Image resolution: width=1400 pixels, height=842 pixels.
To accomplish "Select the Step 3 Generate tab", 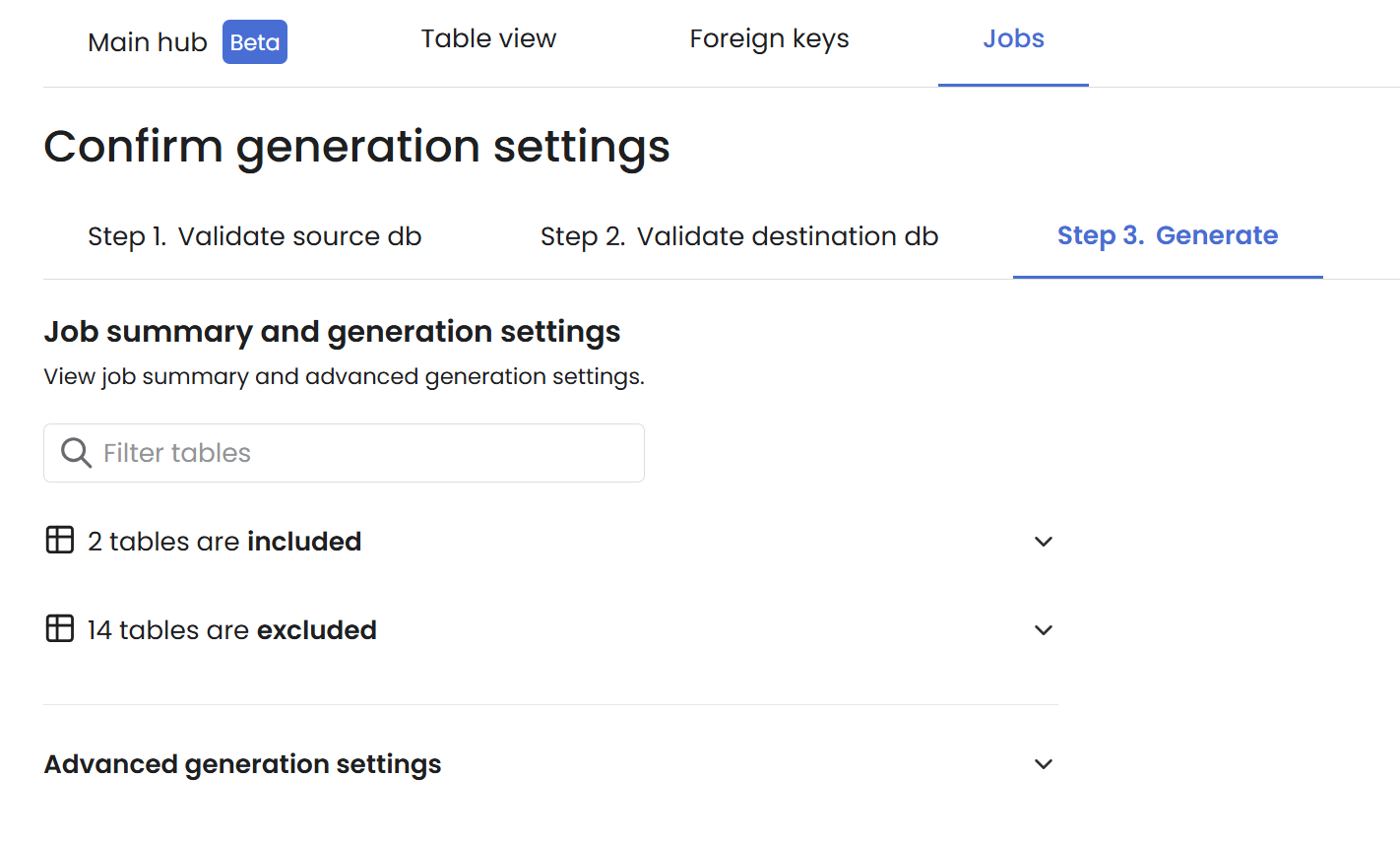I will (x=1168, y=235).
